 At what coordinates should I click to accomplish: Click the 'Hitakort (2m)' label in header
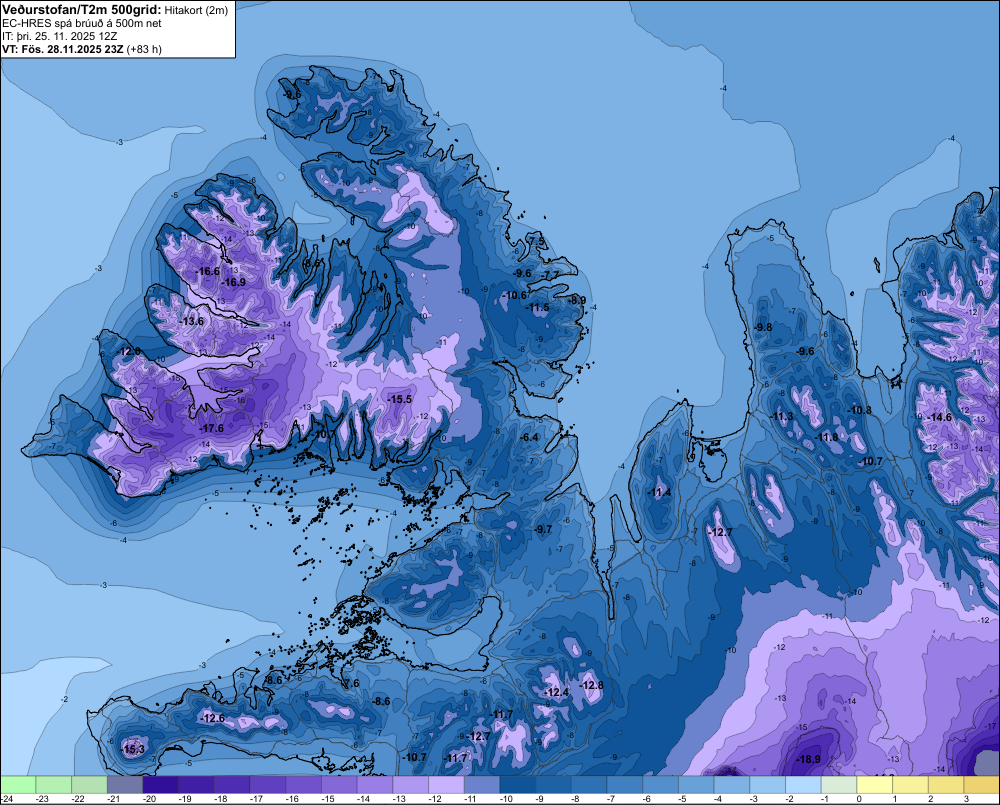tap(196, 10)
